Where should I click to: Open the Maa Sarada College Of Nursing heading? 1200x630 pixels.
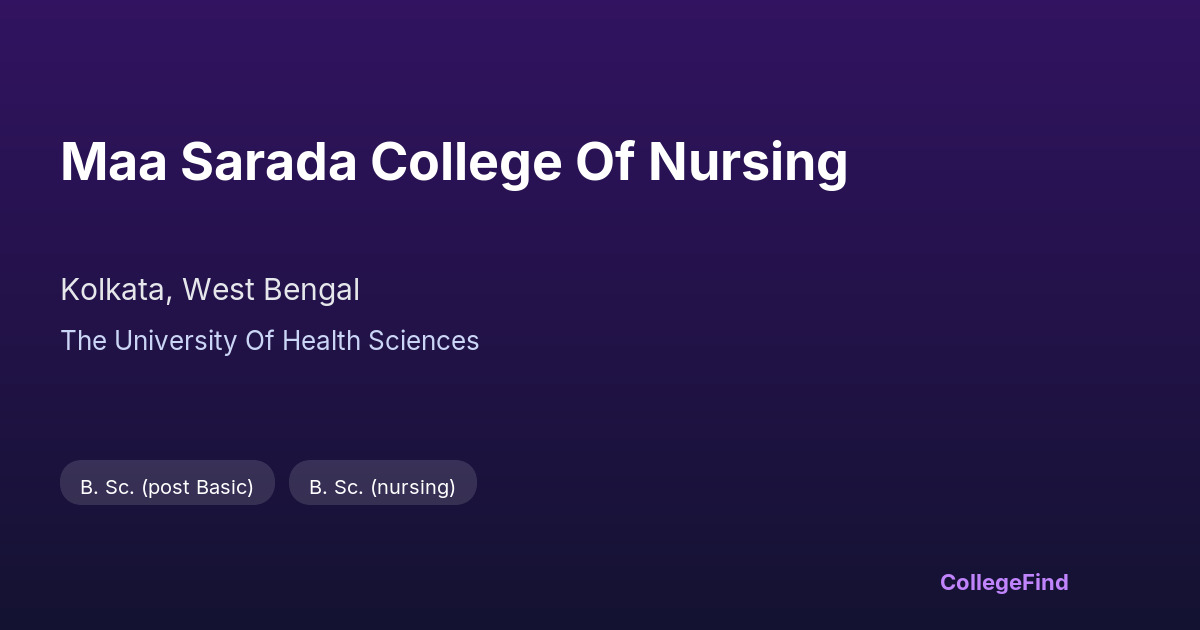point(454,162)
